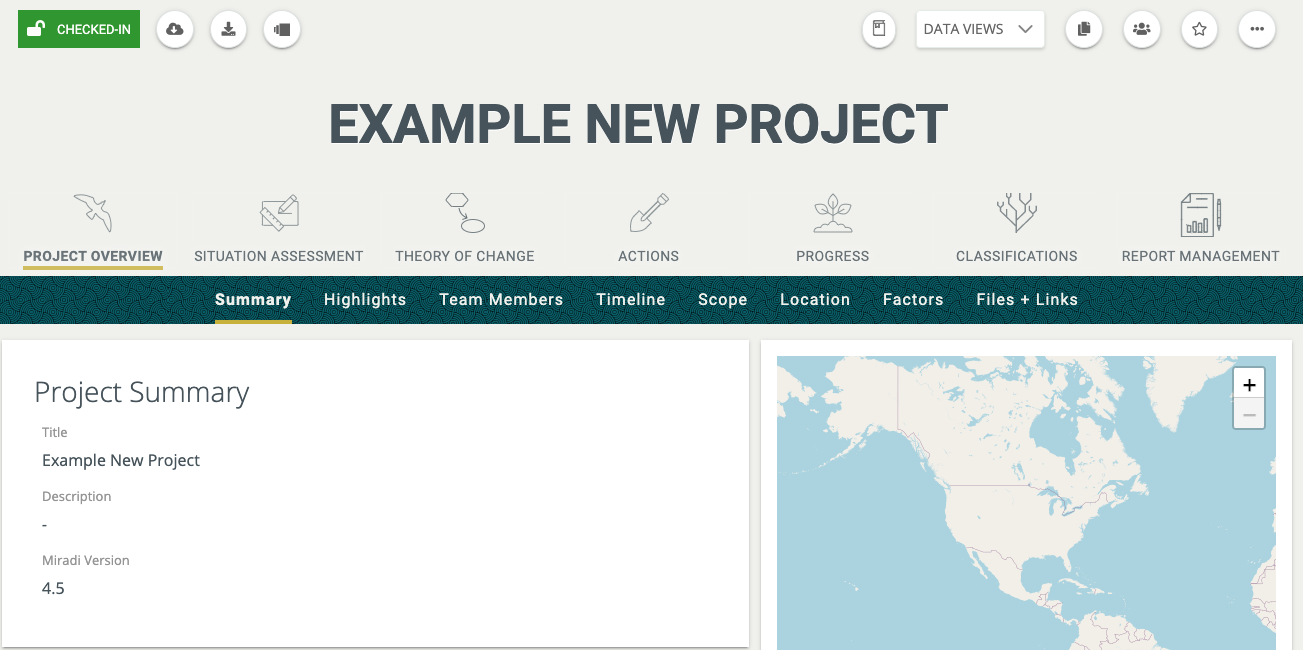The width and height of the screenshot is (1303, 650).
Task: Expand the Data Views dropdown
Action: [979, 30]
